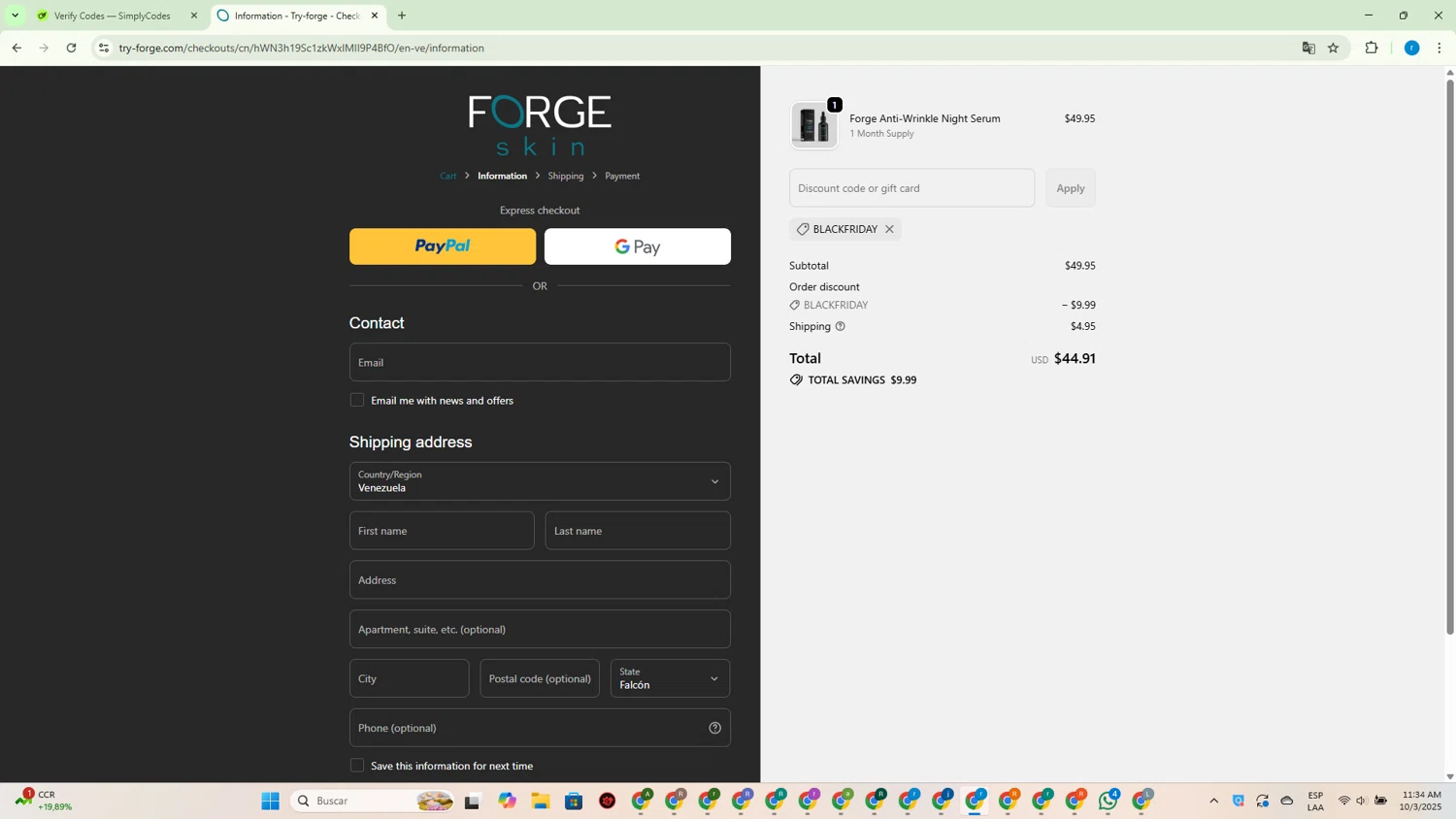Click the Postal code field

[540, 678]
